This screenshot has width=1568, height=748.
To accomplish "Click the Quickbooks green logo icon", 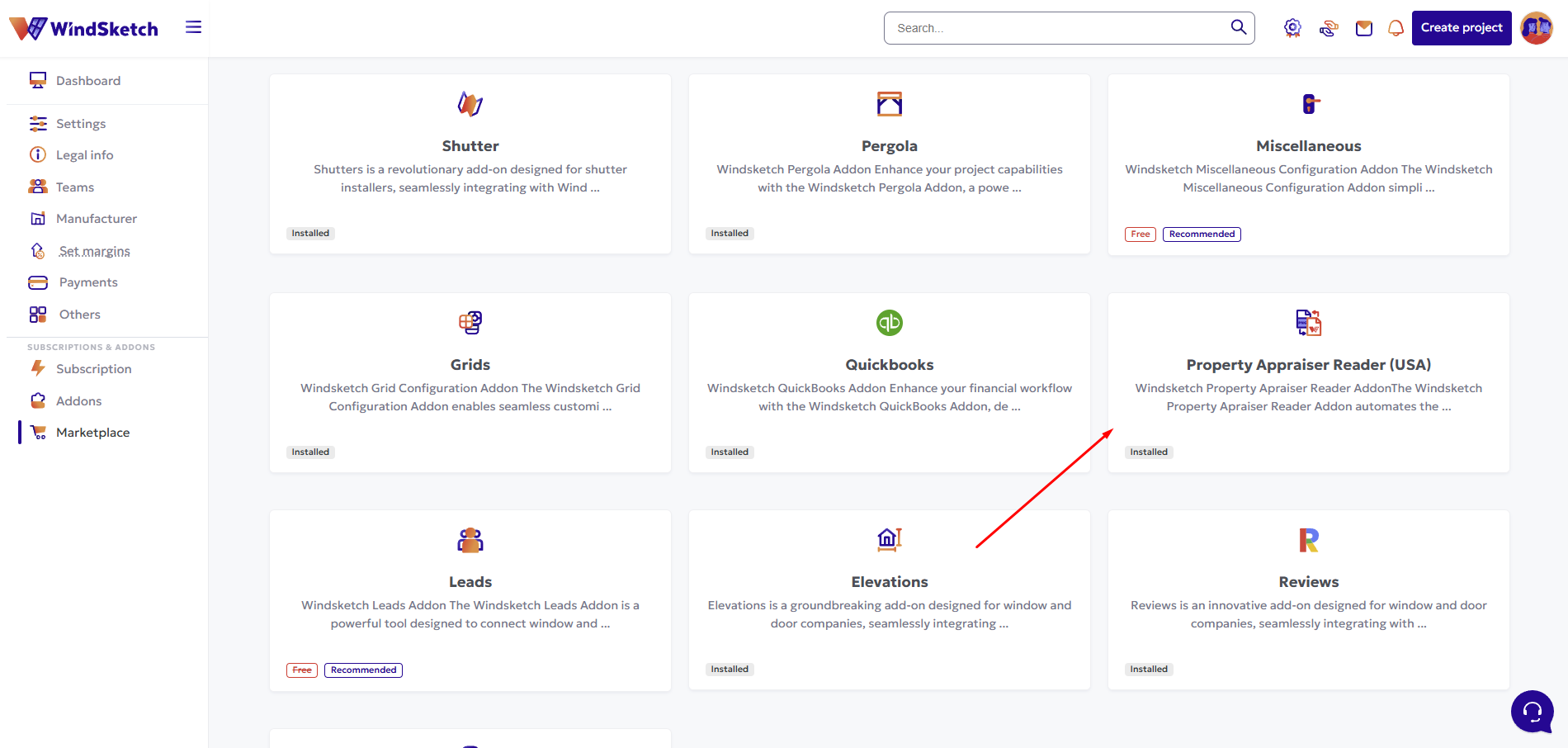I will pos(890,323).
